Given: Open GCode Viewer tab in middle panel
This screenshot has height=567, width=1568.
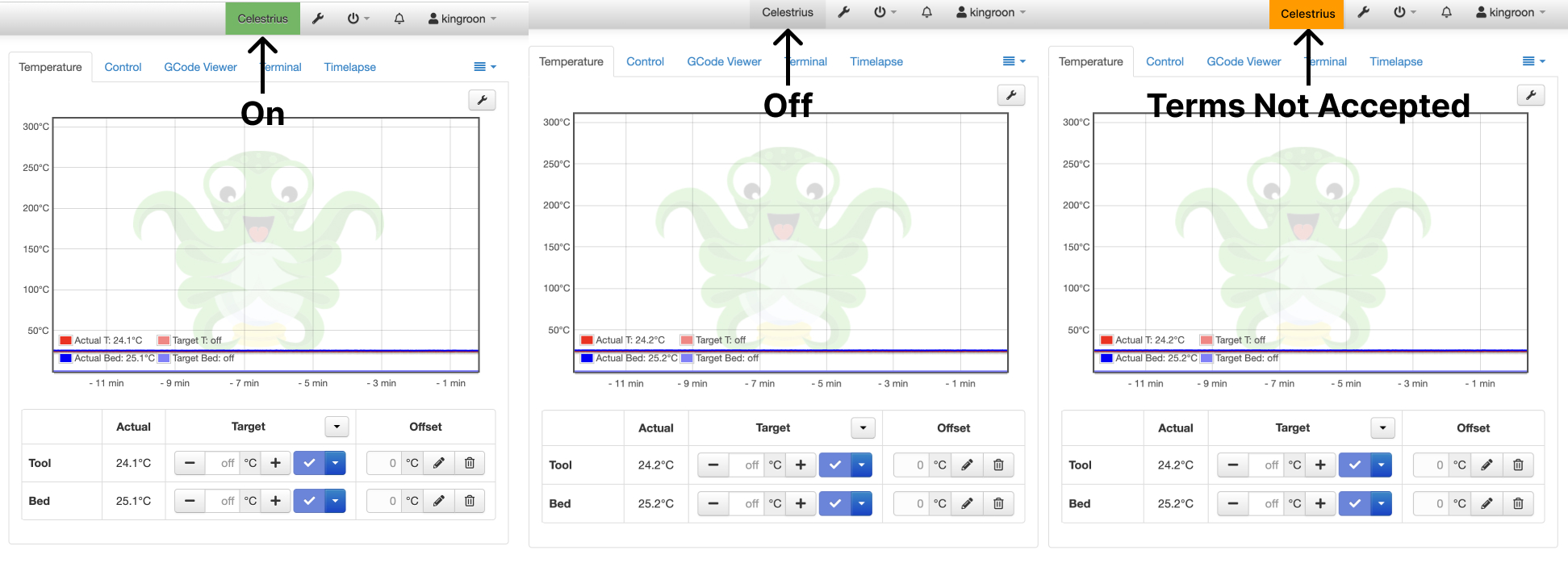Looking at the screenshot, I should click(x=724, y=61).
